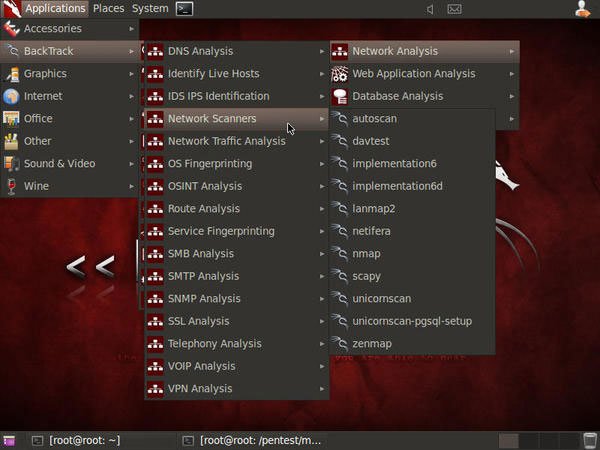Click the VPN Analysis network icon
The image size is (600, 450).
pos(155,389)
